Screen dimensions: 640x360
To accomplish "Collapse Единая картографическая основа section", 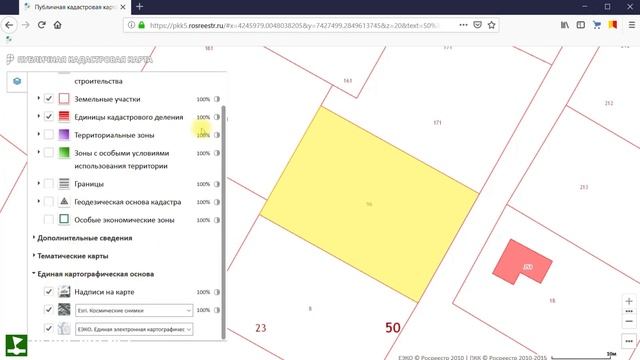I will 93,274.
